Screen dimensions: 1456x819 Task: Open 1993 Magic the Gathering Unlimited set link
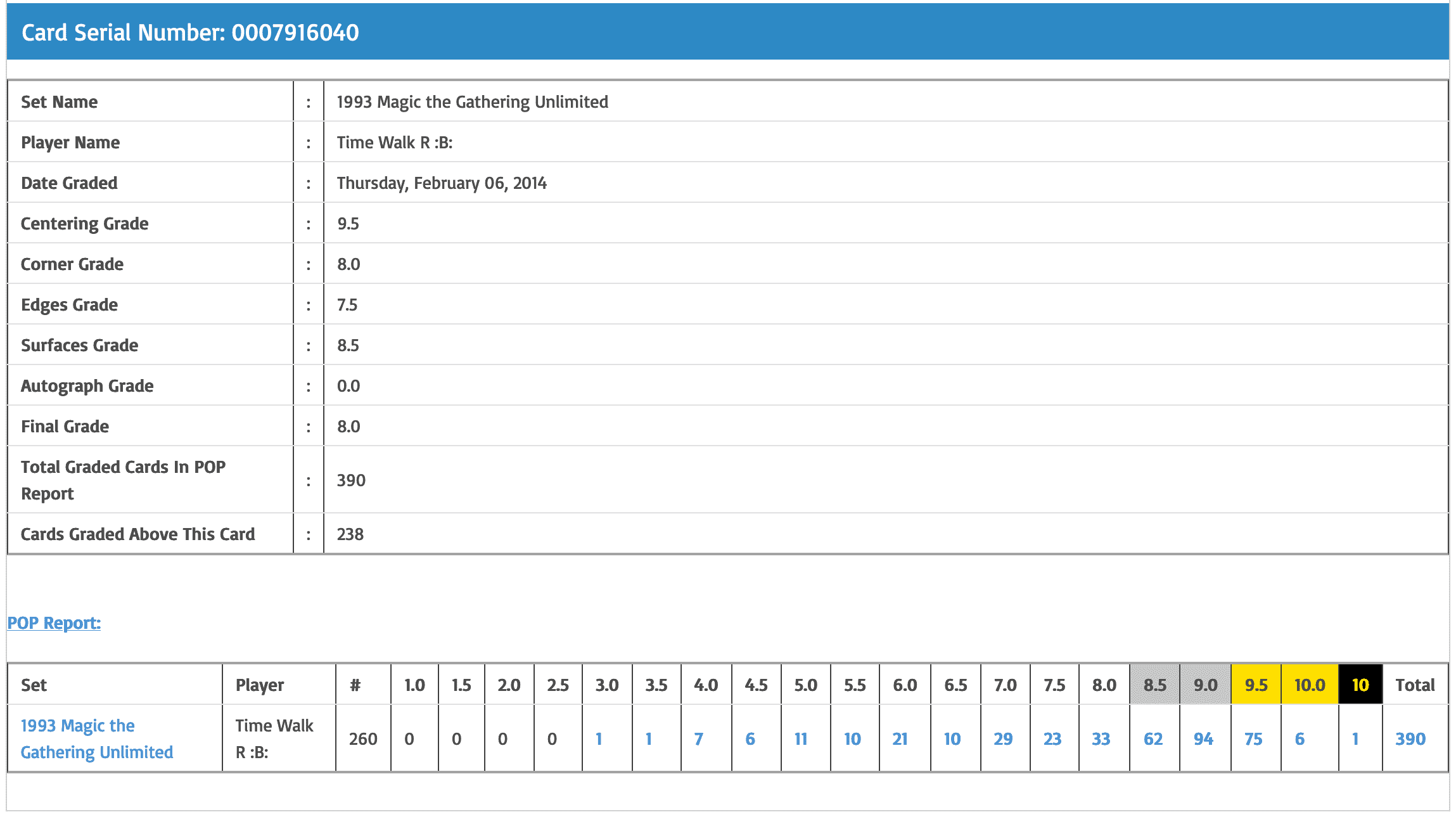pos(97,738)
